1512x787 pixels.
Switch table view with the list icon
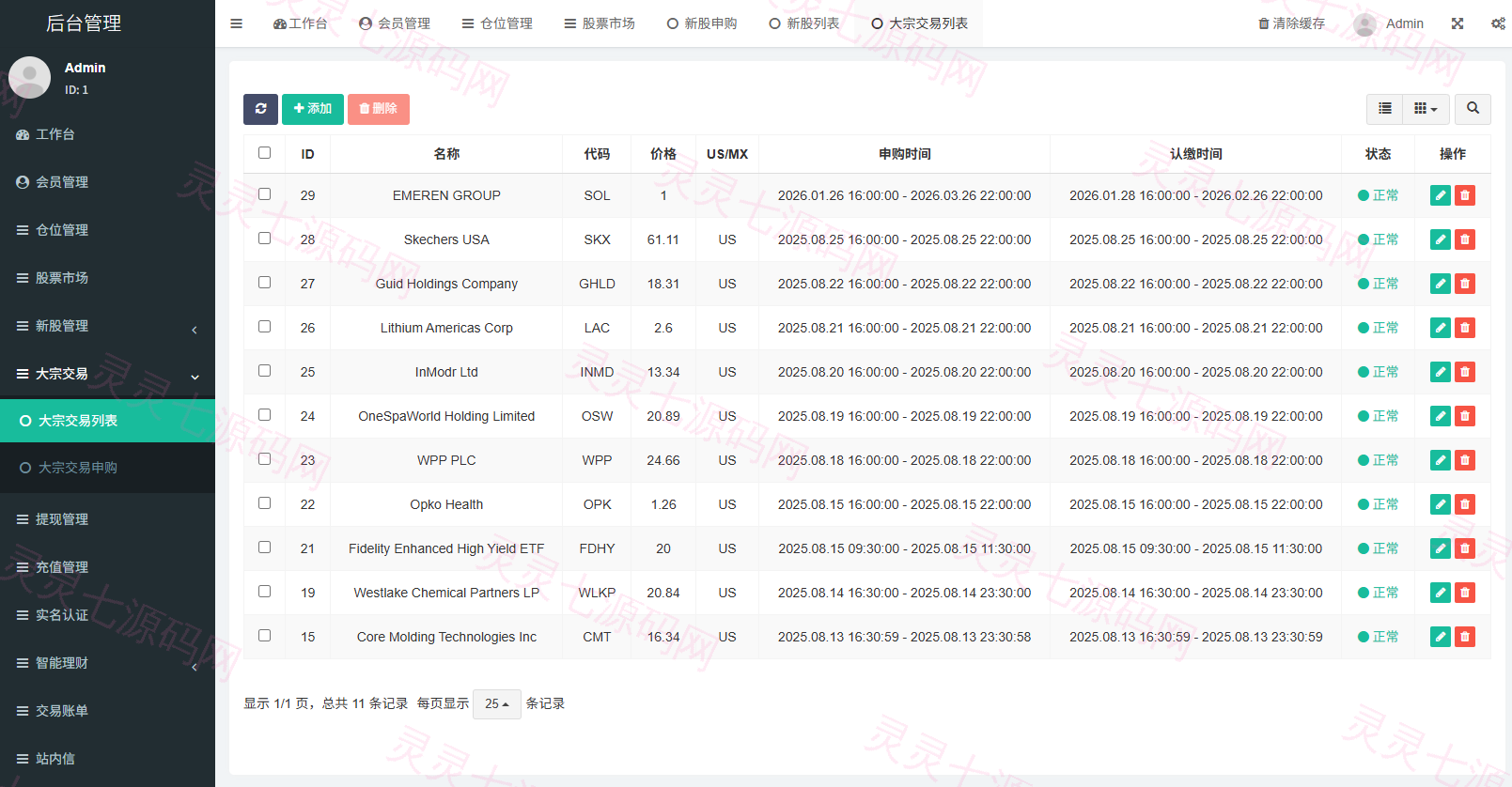point(1384,109)
